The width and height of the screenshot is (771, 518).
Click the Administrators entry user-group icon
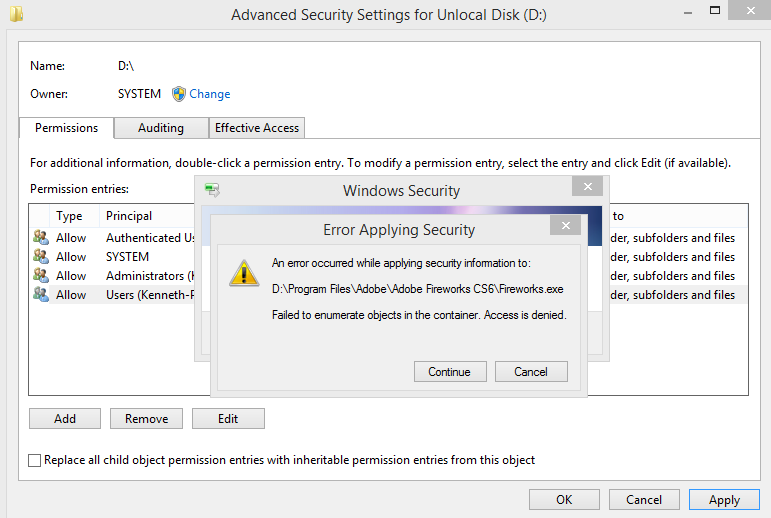click(41, 276)
